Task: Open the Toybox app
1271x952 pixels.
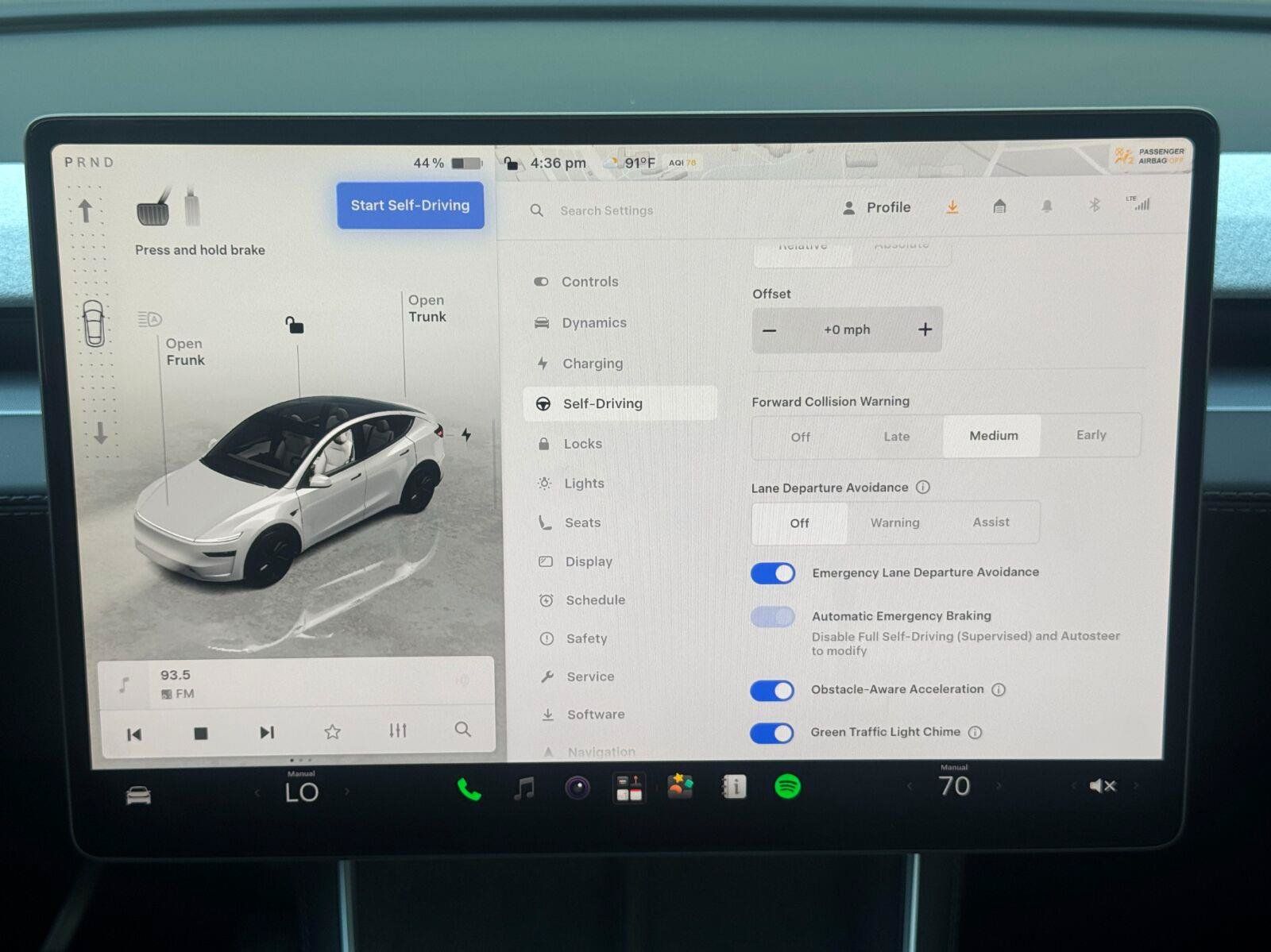Action: (680, 786)
